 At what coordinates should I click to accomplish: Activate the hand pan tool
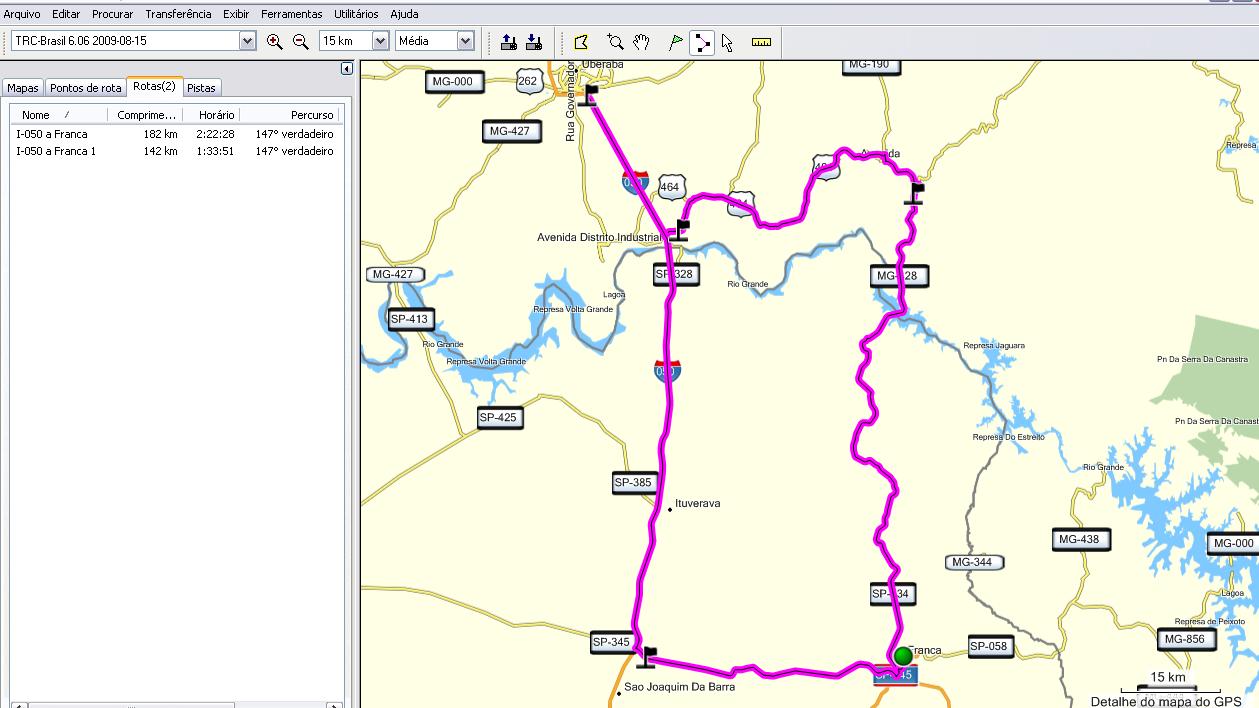click(642, 42)
